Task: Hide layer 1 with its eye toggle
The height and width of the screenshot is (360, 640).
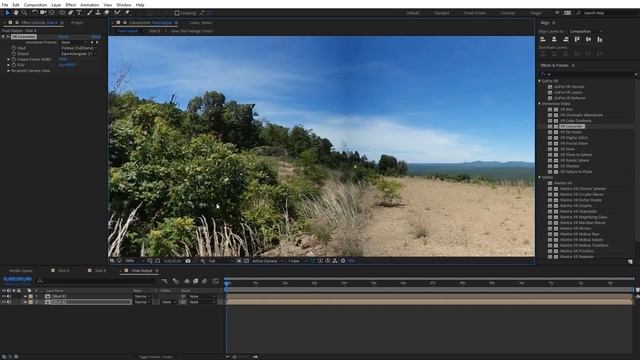Action: pos(4,296)
